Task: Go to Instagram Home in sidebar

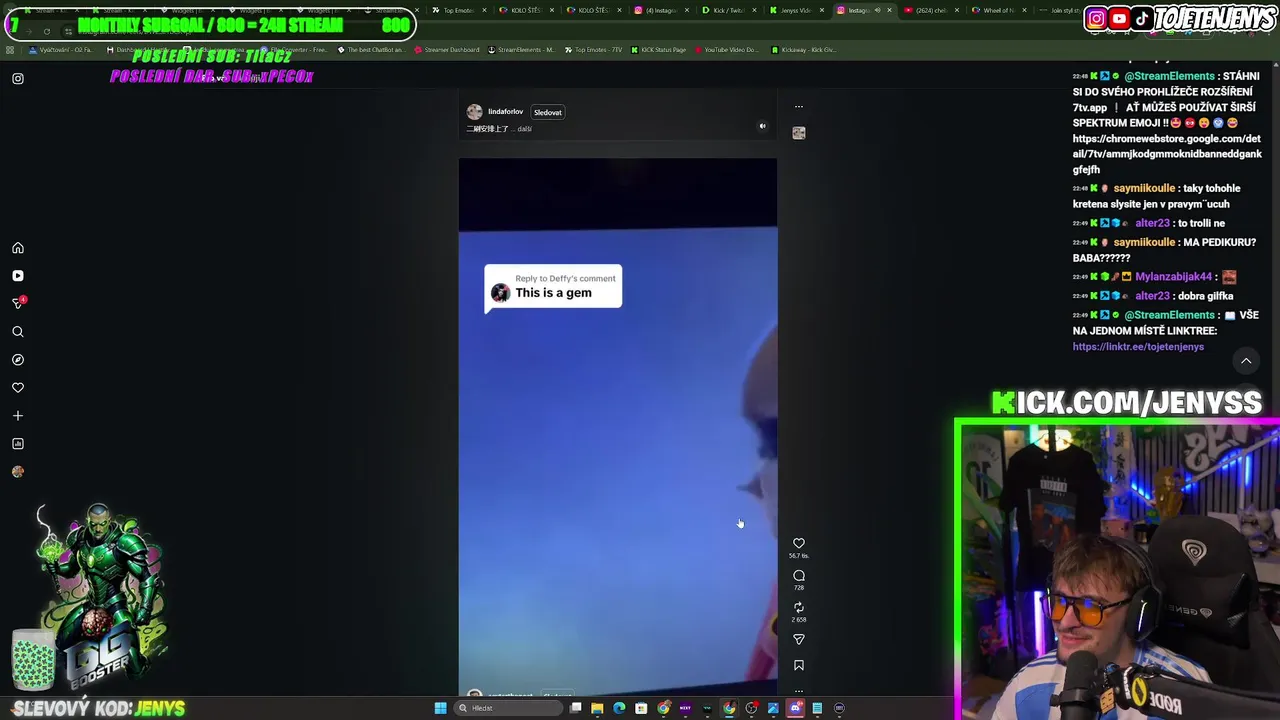Action: (18, 248)
